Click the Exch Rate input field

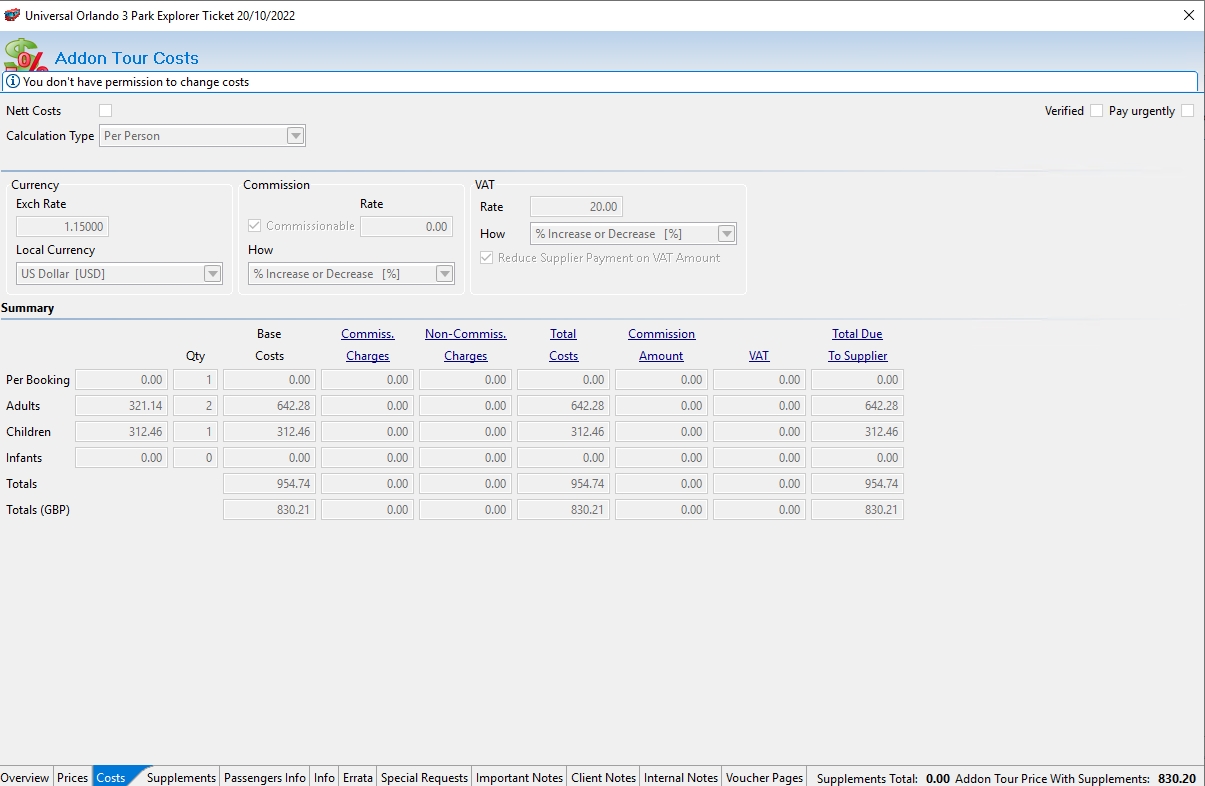(x=62, y=227)
